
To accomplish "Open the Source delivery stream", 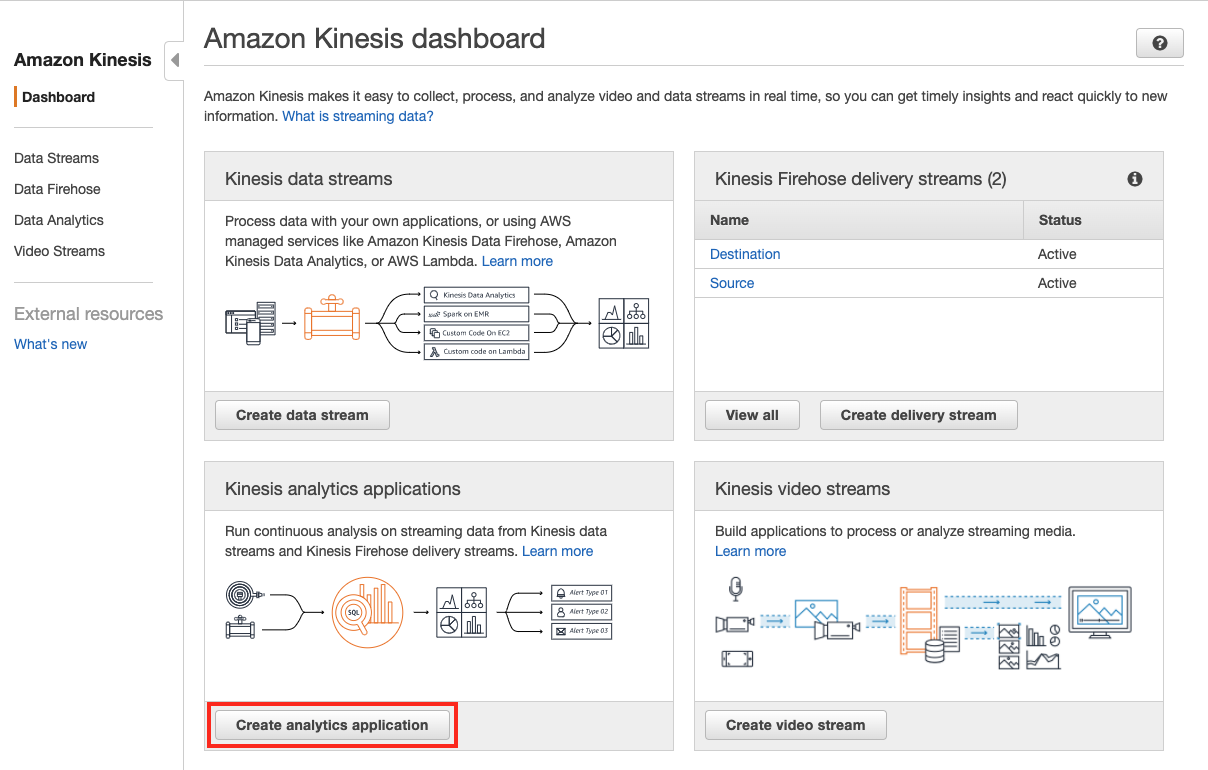I will pos(732,283).
